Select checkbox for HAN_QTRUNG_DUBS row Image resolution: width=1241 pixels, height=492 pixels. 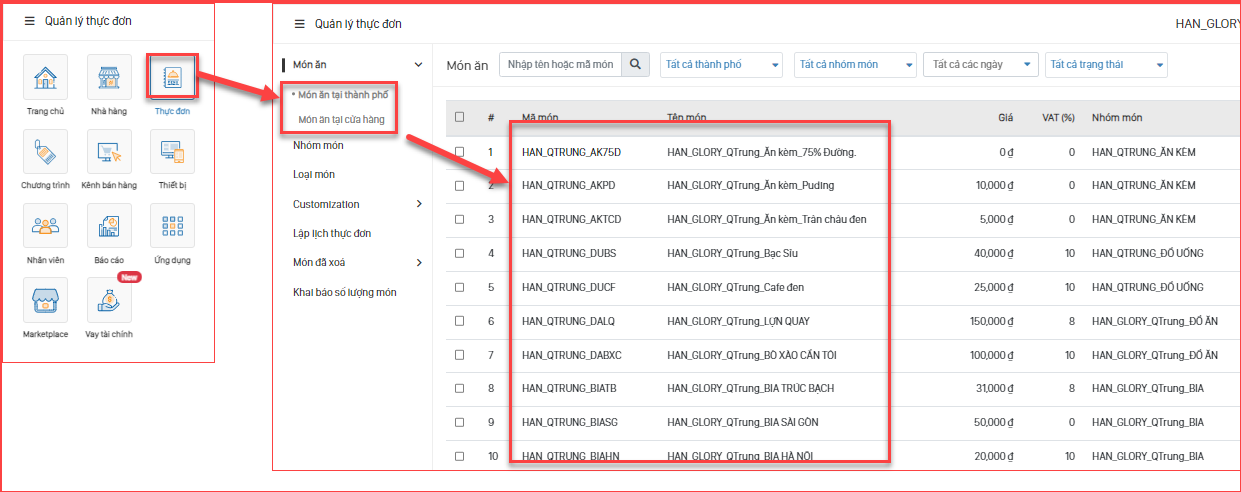point(460,253)
